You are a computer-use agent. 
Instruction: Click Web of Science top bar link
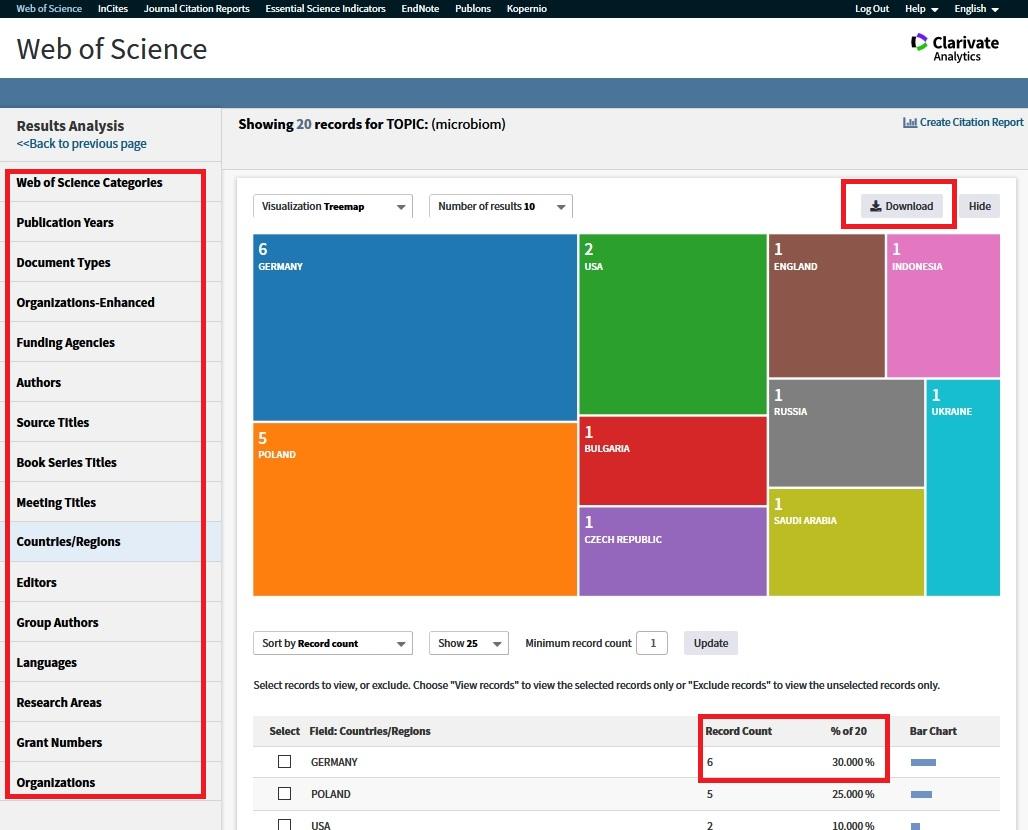(49, 9)
